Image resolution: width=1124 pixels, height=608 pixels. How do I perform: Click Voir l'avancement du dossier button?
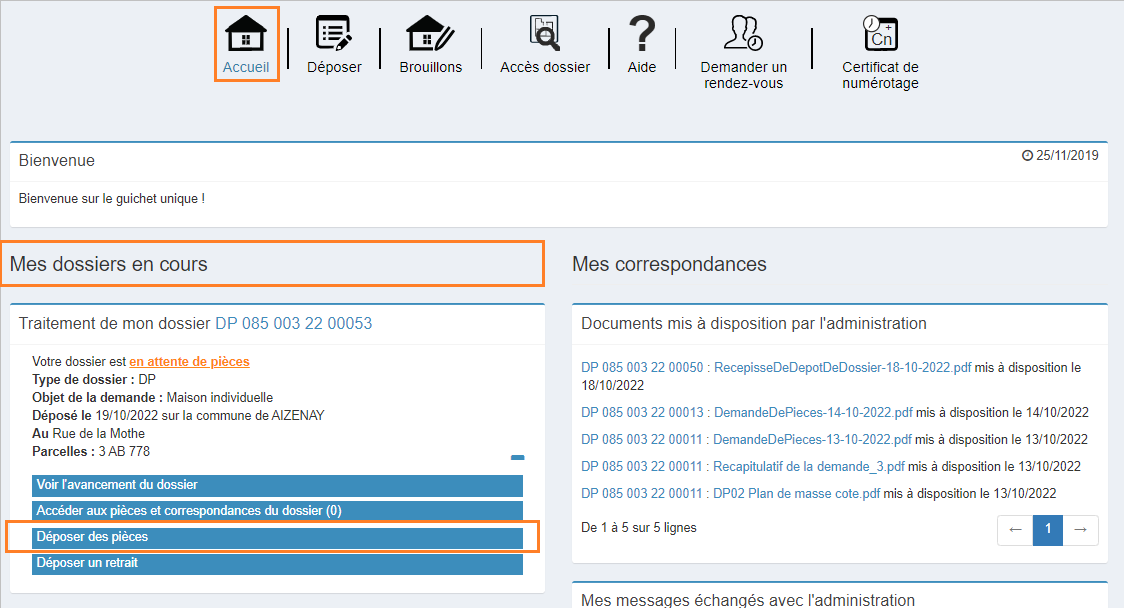(x=277, y=485)
